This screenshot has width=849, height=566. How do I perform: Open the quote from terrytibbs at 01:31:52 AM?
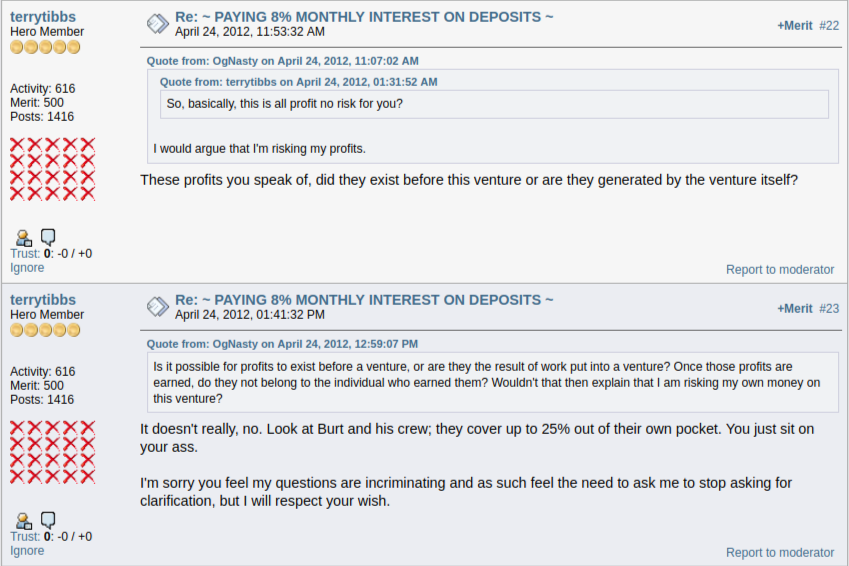298,82
